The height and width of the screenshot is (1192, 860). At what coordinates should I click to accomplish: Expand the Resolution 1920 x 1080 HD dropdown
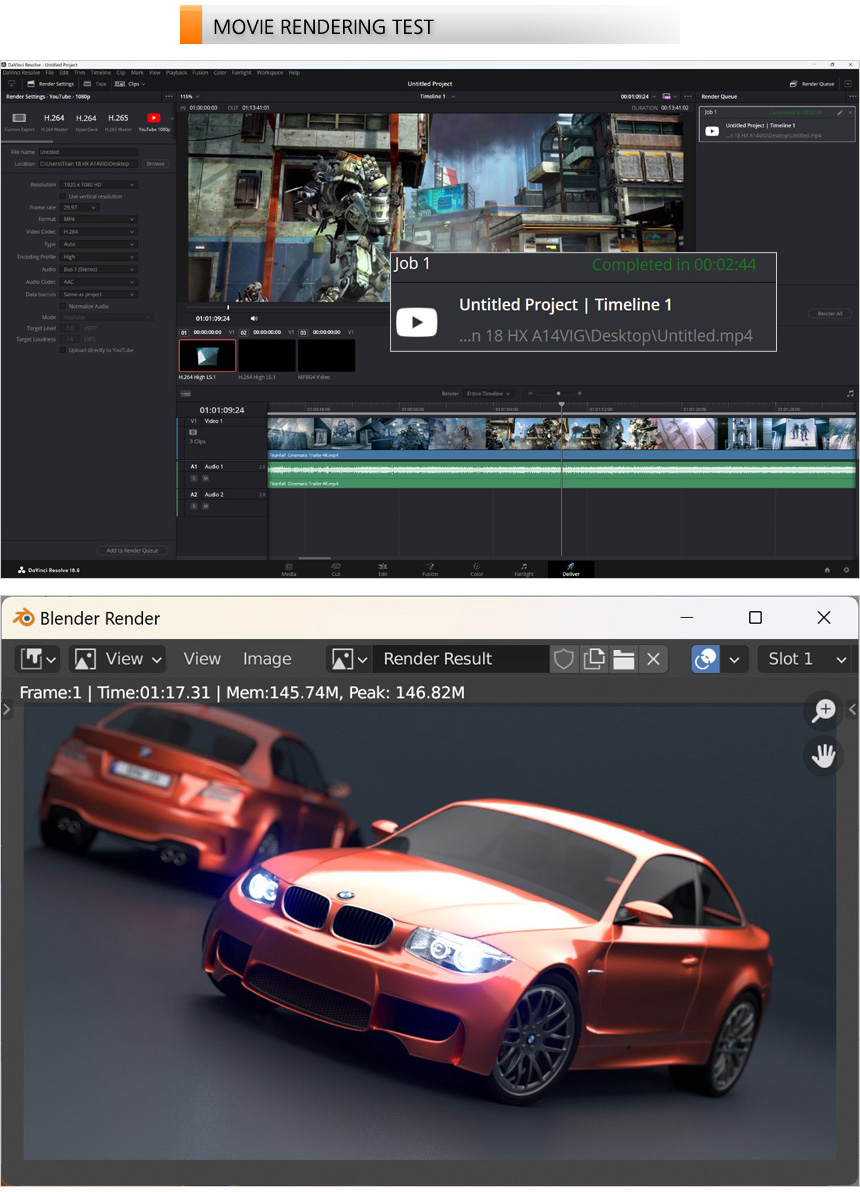[x=98, y=185]
